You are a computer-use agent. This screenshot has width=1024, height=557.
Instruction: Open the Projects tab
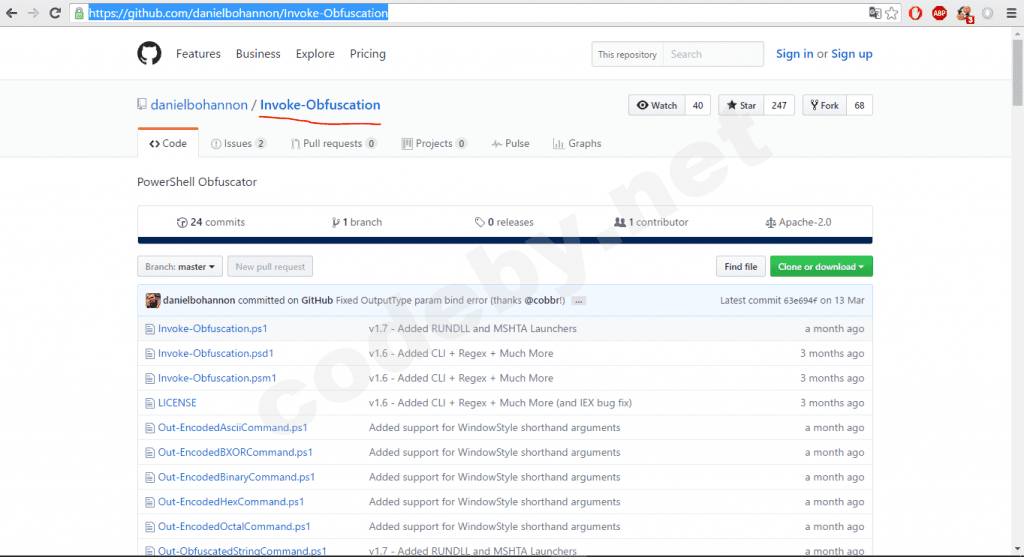pyautogui.click(x=434, y=144)
